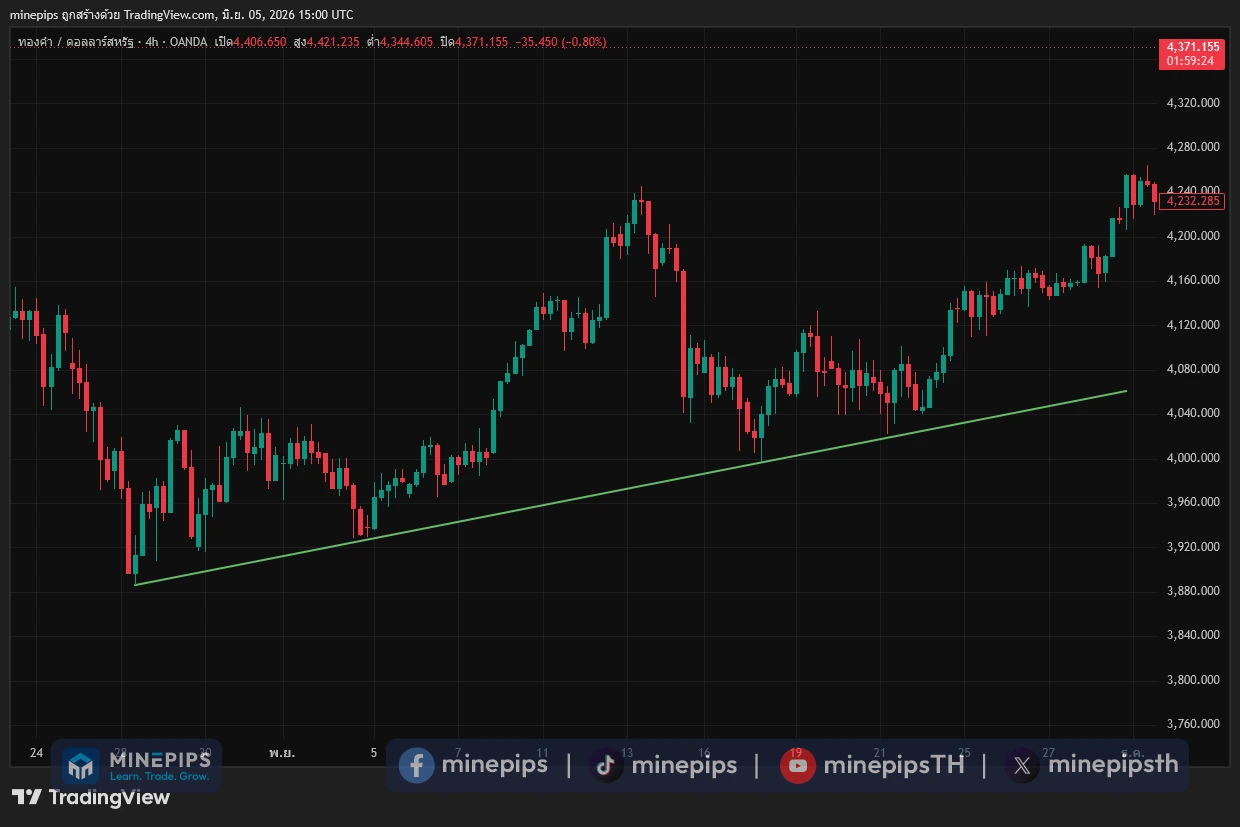Click the date label 5 on time axis
This screenshot has height=827, width=1240.
[x=373, y=752]
